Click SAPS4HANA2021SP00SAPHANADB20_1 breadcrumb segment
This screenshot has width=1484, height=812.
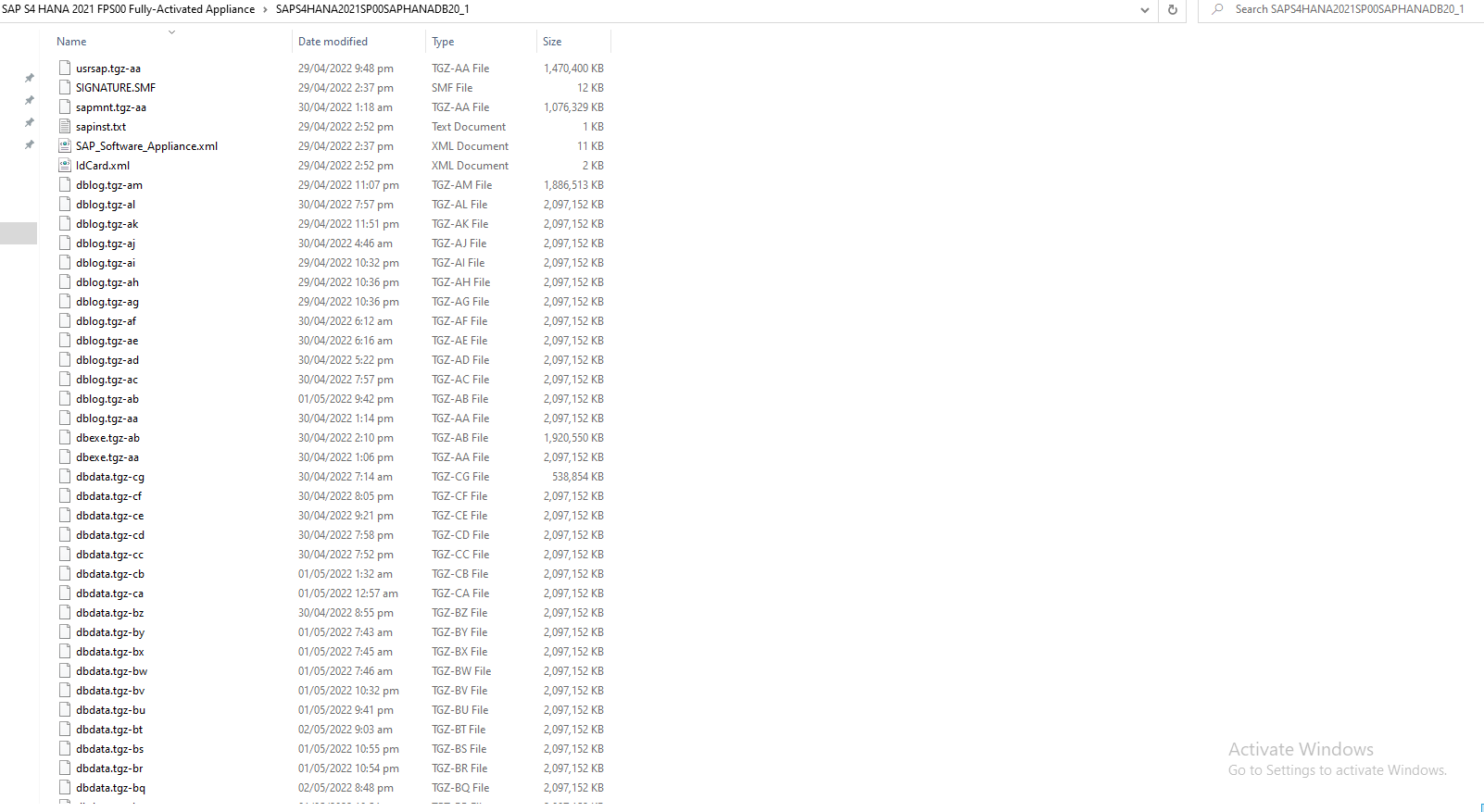tap(372, 9)
